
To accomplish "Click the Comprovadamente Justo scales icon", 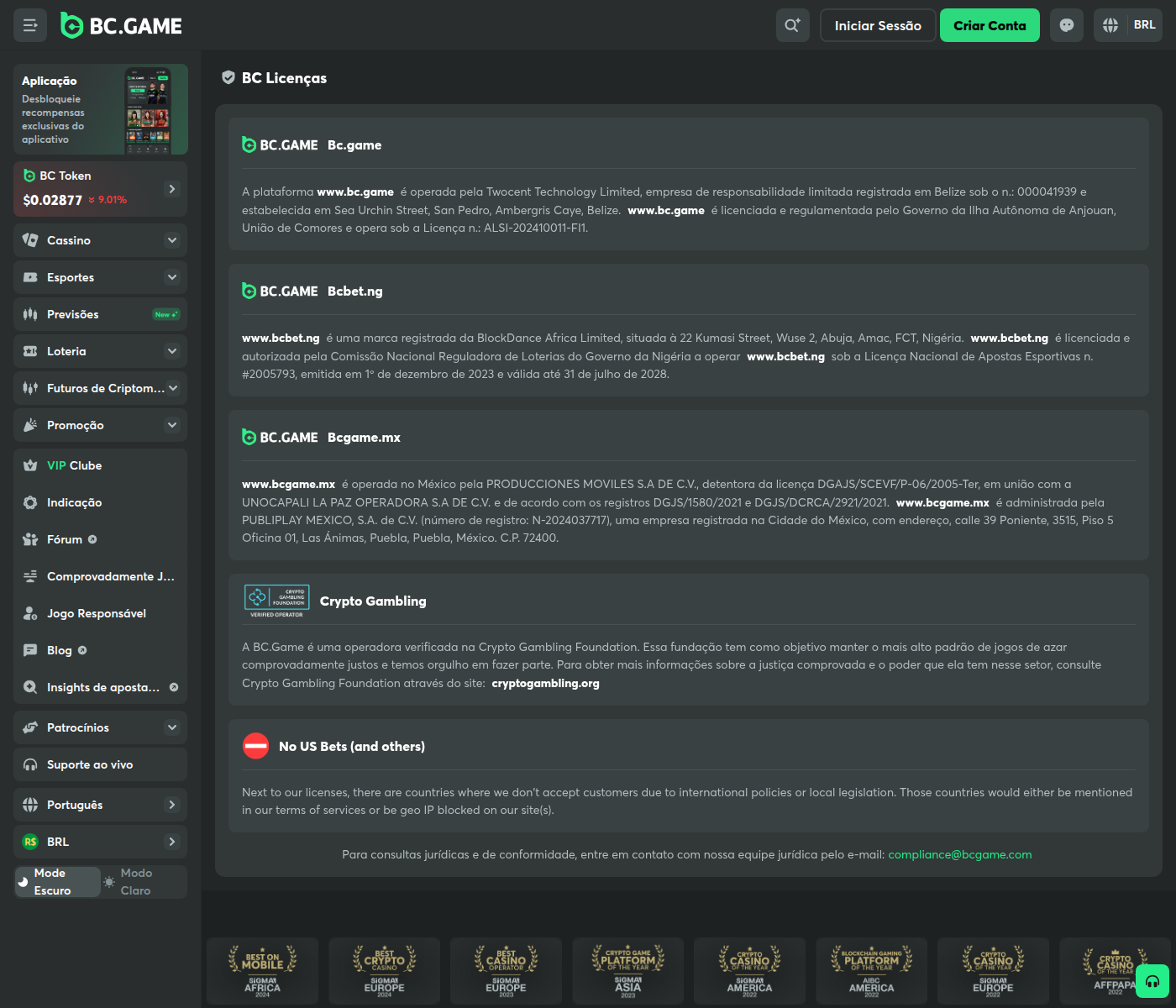I will click(30, 576).
